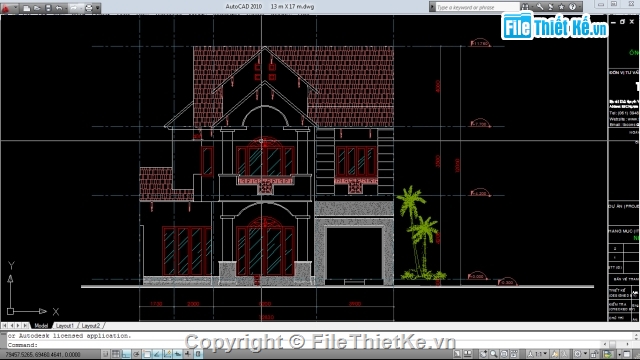Viewport: 640px width, 360px height.
Task: Switch to the Layout2 tab
Action: point(91,326)
